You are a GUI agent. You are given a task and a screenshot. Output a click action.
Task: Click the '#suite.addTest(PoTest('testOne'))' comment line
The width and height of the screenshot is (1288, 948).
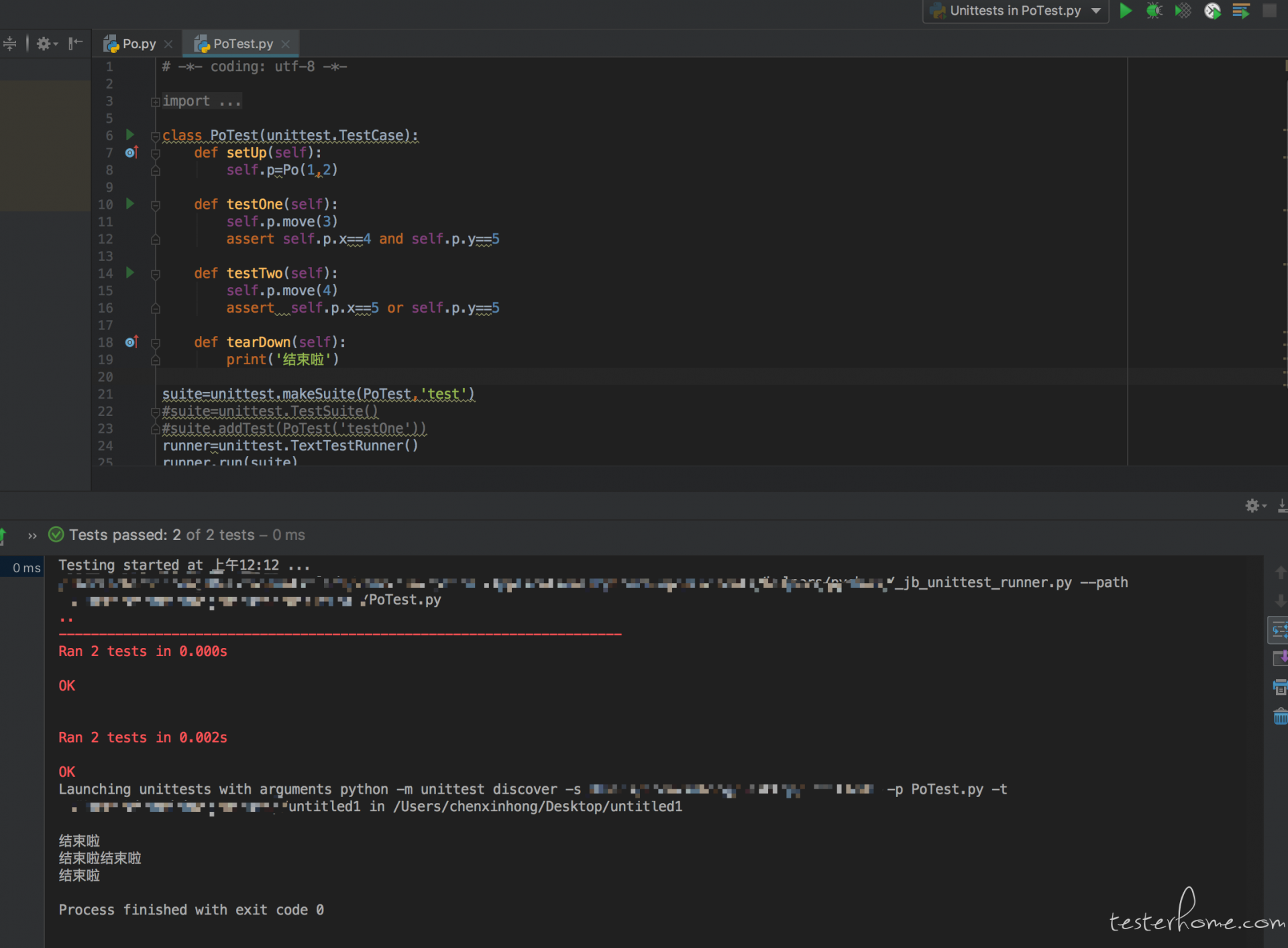click(294, 429)
